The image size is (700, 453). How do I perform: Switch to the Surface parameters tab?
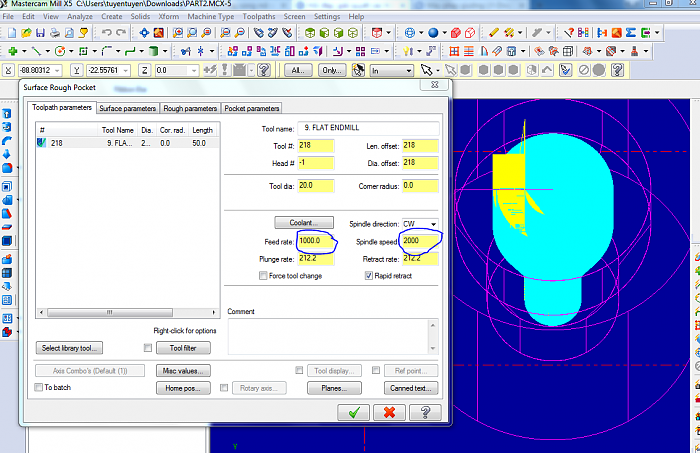tap(127, 108)
